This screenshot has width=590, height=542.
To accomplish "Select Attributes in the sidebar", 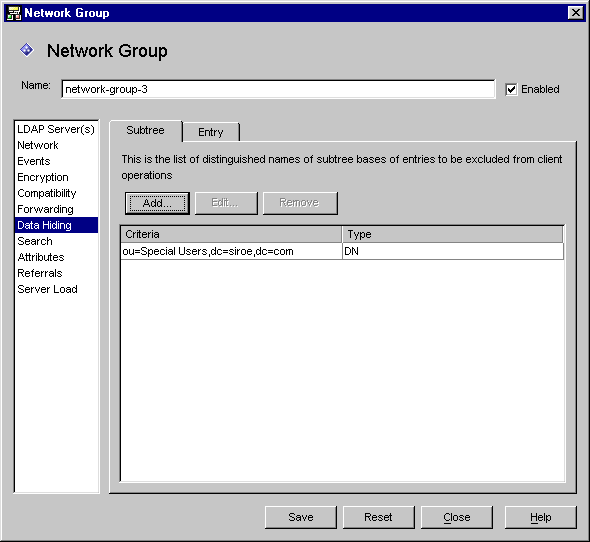I will coord(56,257).
